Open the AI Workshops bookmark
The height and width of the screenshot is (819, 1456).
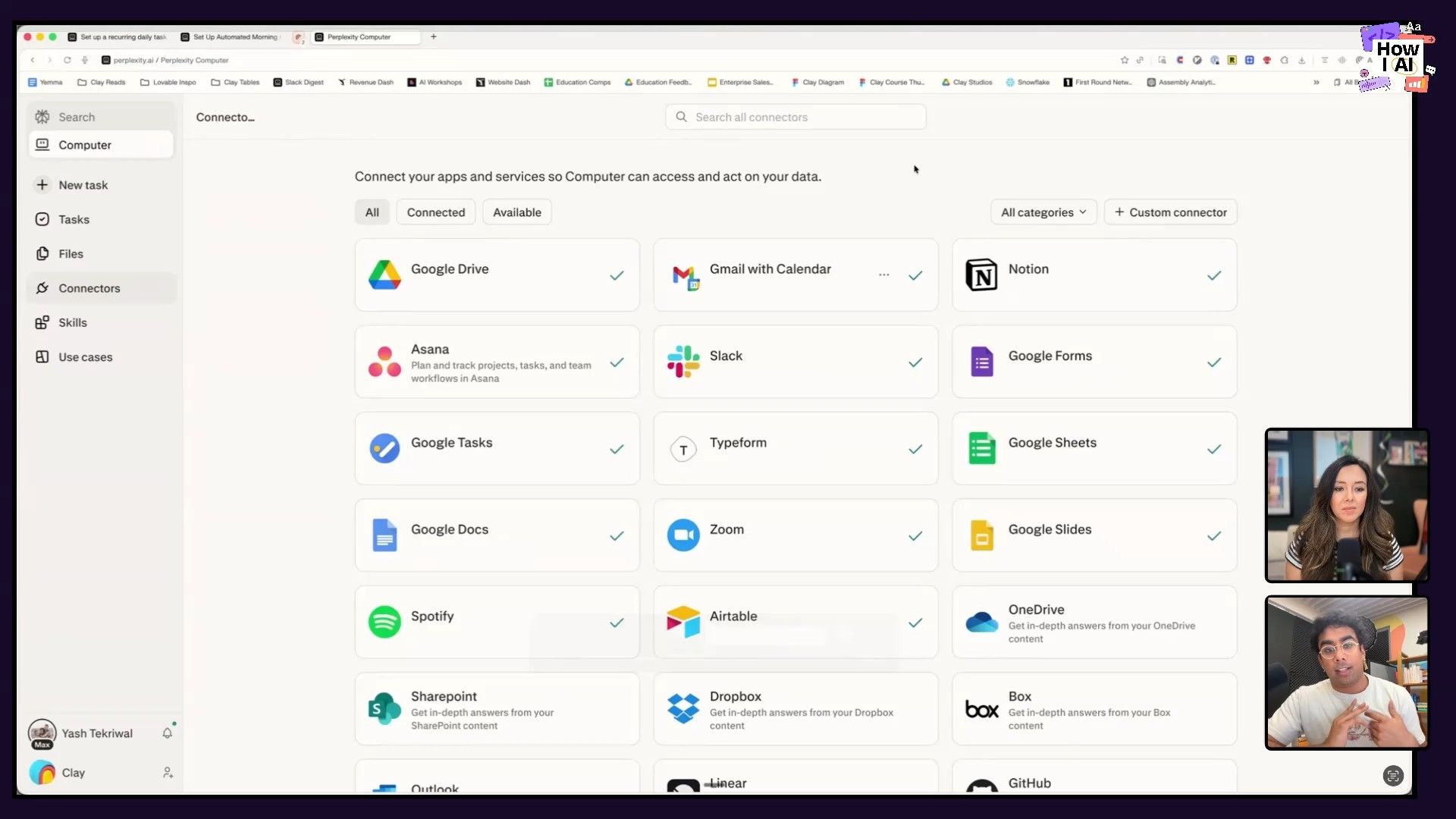click(435, 82)
